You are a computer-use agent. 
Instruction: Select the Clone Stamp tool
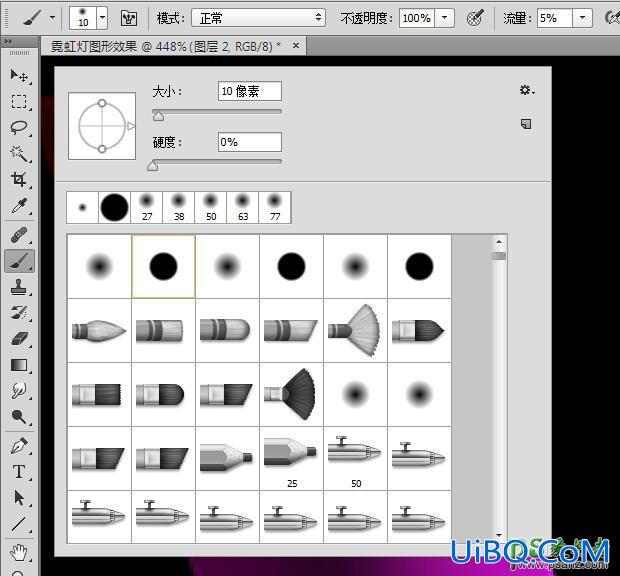[19, 287]
